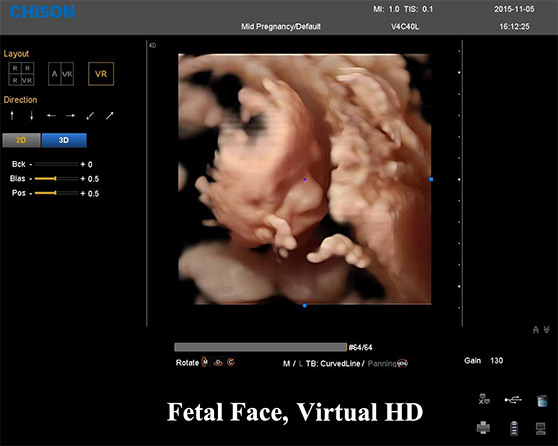Click the Direction heading
Viewport: 558px width, 446px height.
coord(20,100)
